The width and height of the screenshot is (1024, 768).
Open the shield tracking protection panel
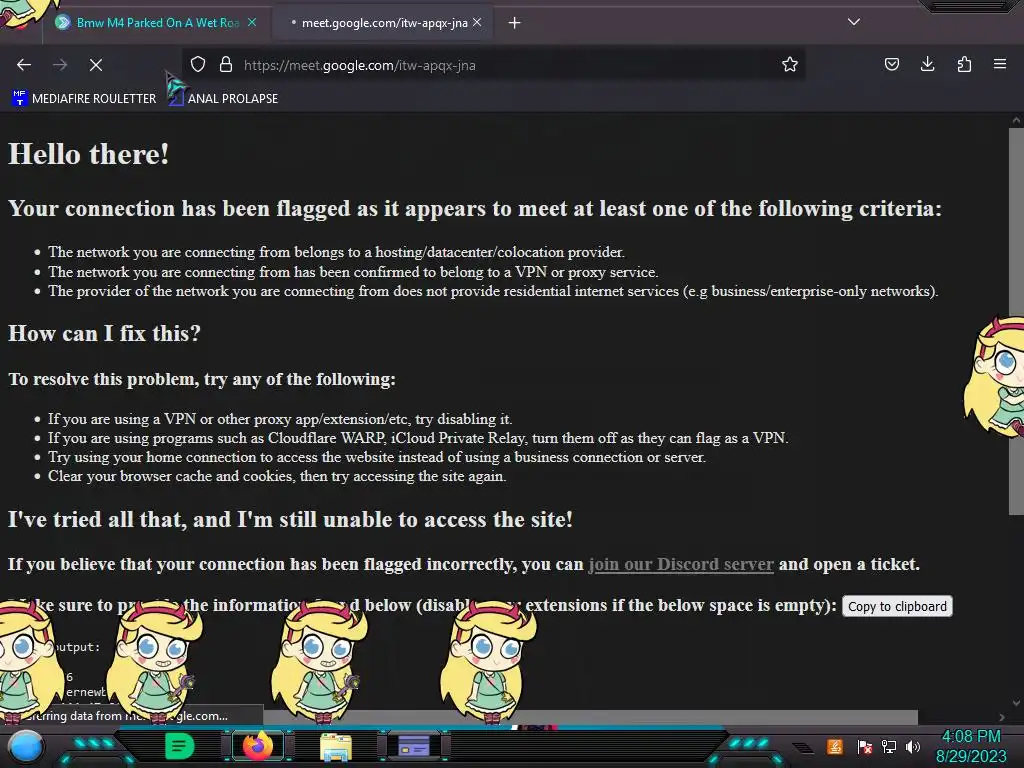point(198,65)
